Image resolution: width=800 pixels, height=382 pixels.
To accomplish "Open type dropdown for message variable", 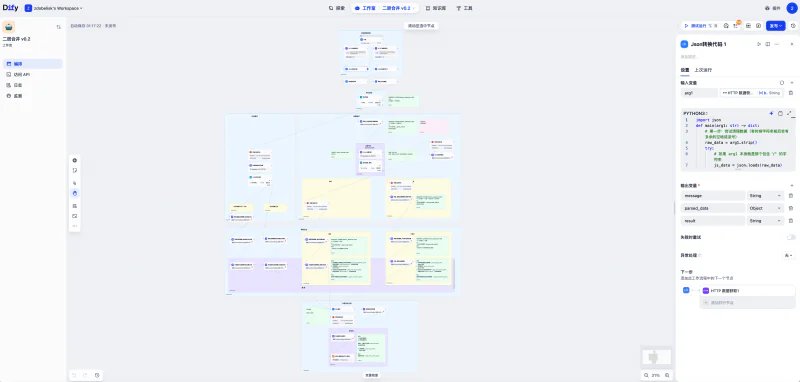I will tap(765, 196).
